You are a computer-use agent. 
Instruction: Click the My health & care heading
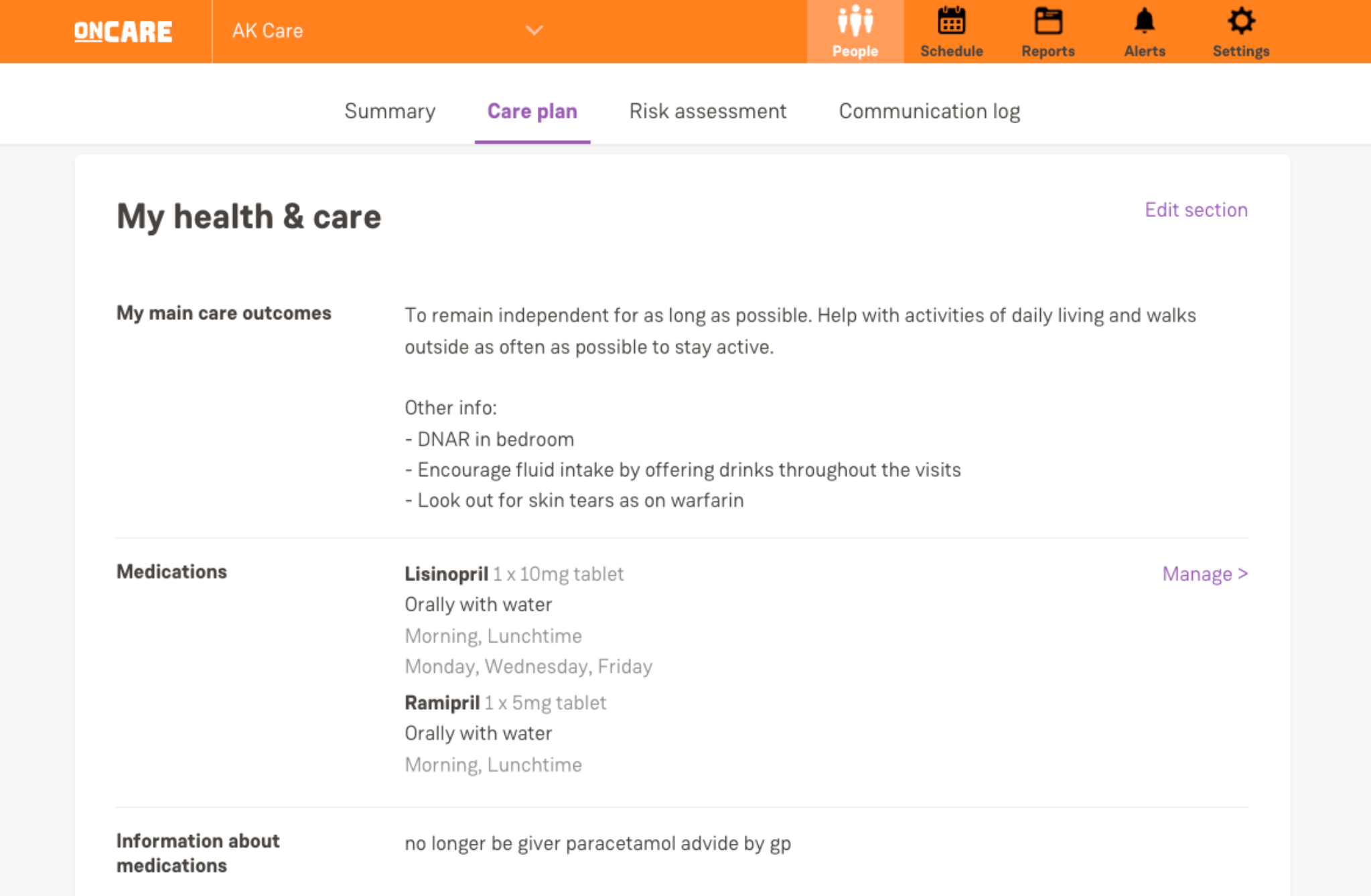click(x=248, y=217)
